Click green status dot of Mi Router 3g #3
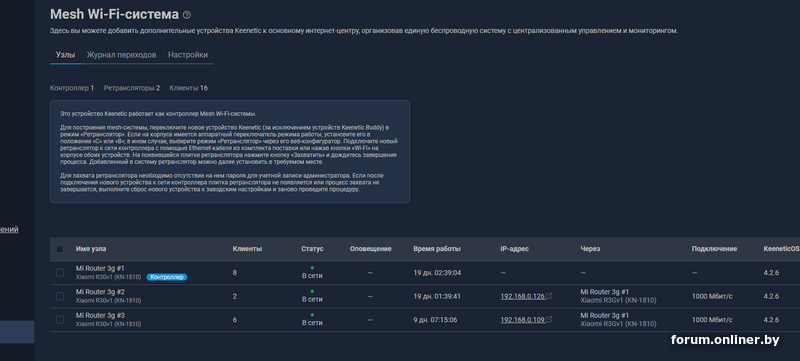800x361 pixels. click(x=312, y=315)
